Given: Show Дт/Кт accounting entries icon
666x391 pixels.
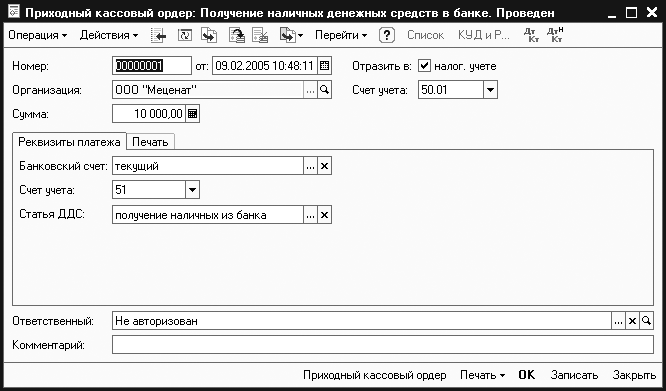Looking at the screenshot, I should (531, 35).
